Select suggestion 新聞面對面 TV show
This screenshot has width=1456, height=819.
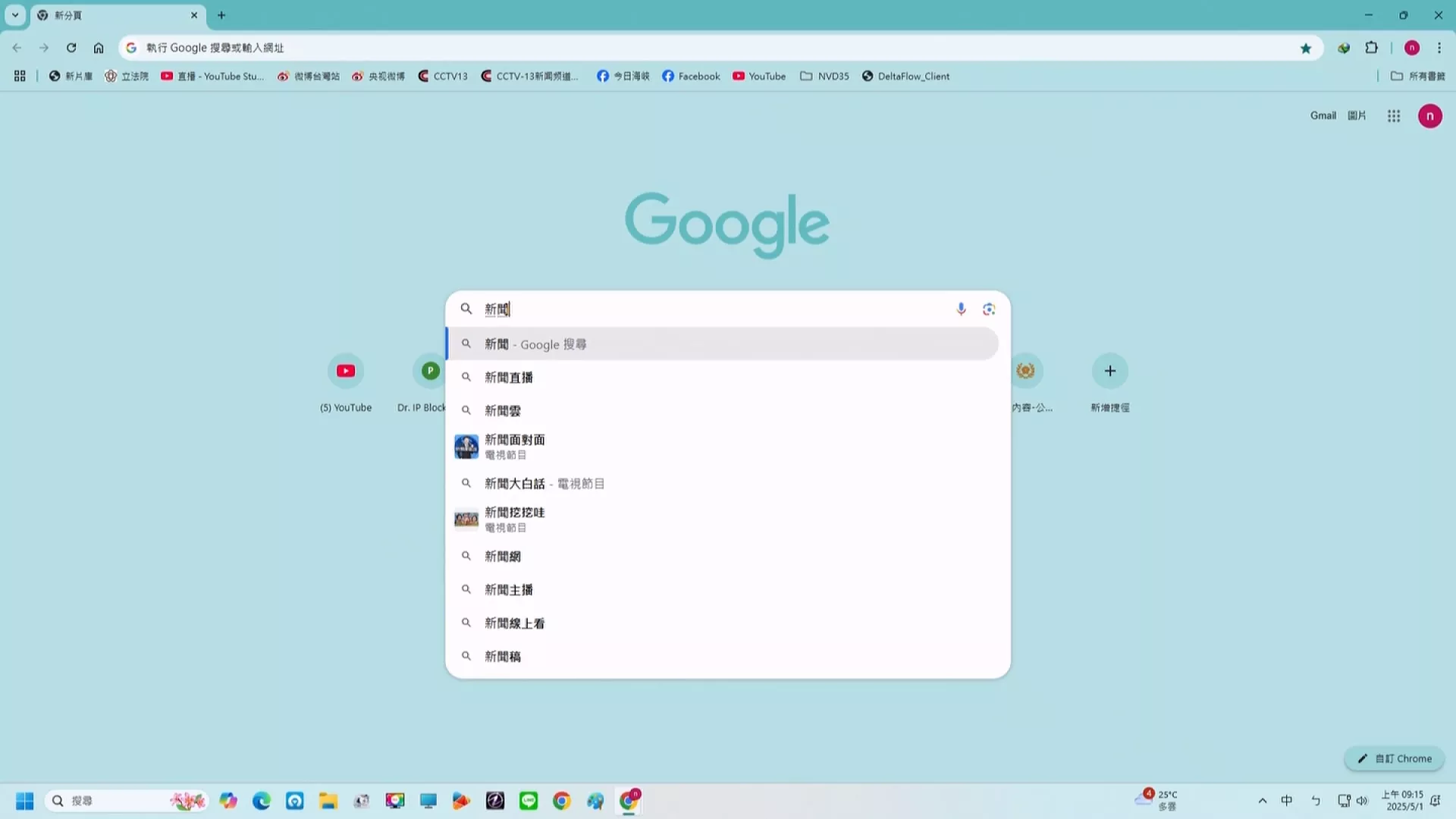click(723, 447)
